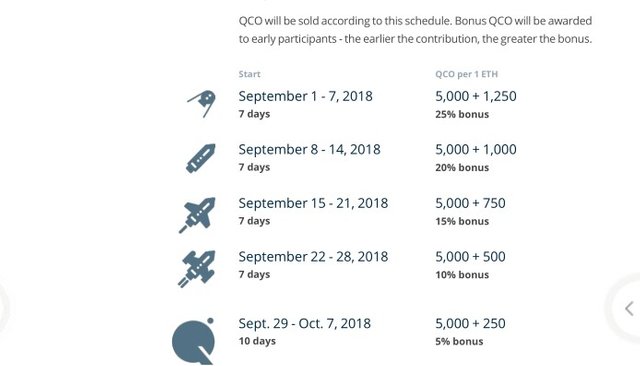Screen dimensions: 640x366
Task: Click the September 22 - 28, 2018 text
Action: click(313, 257)
